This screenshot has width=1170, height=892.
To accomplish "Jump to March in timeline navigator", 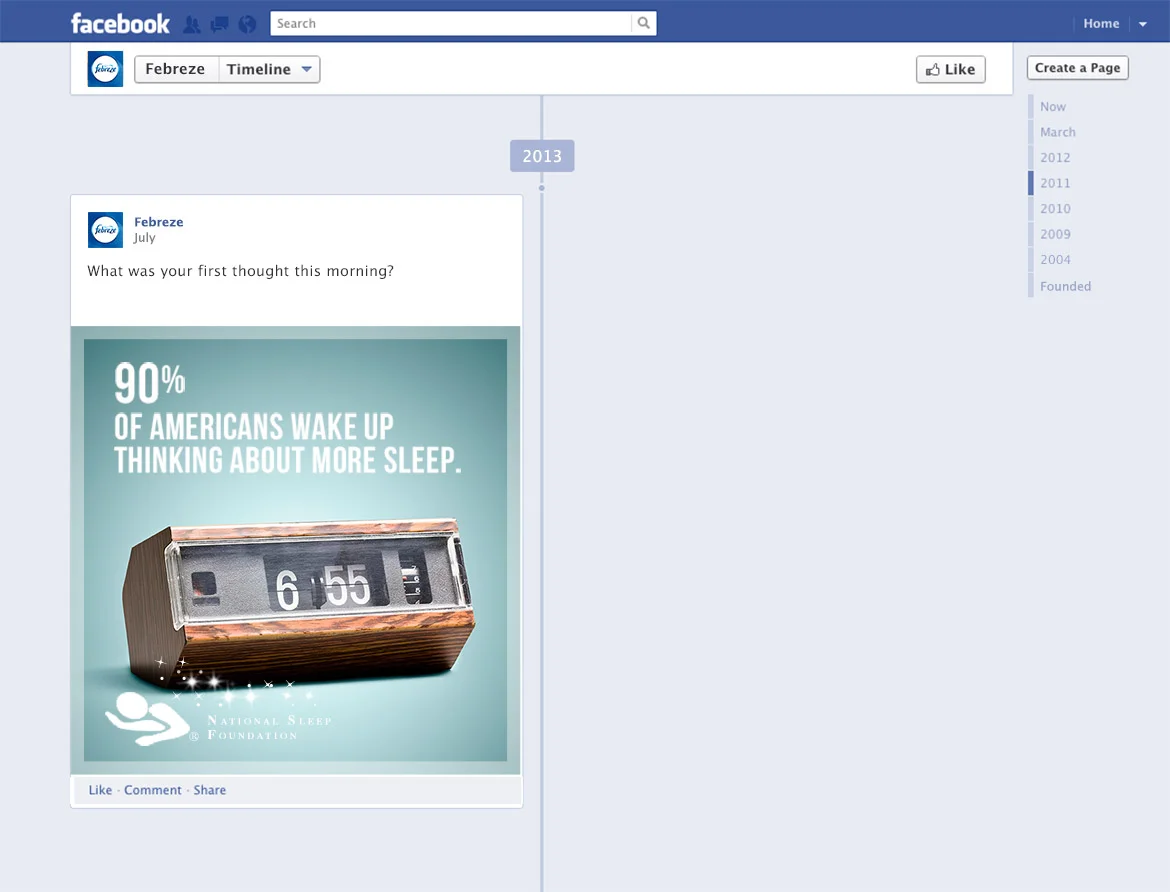I will point(1057,132).
